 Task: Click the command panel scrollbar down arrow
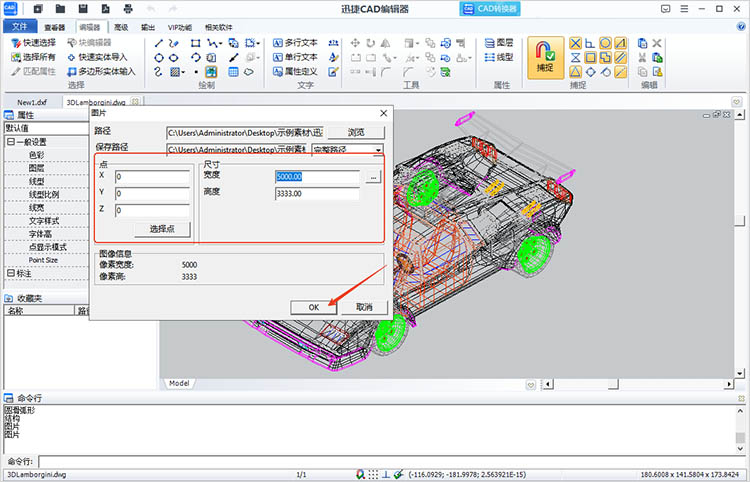tap(740, 449)
